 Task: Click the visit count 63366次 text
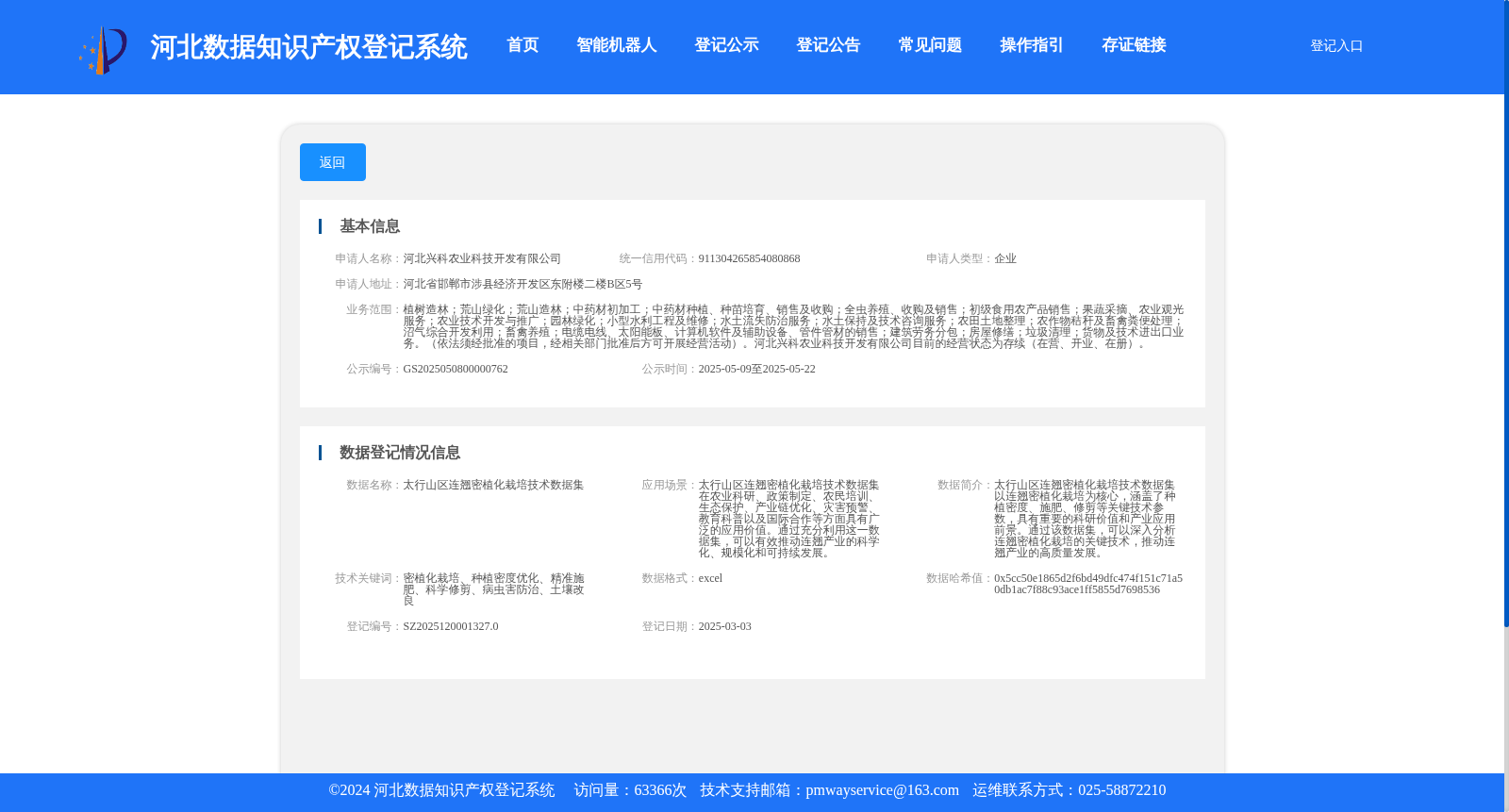(x=660, y=790)
